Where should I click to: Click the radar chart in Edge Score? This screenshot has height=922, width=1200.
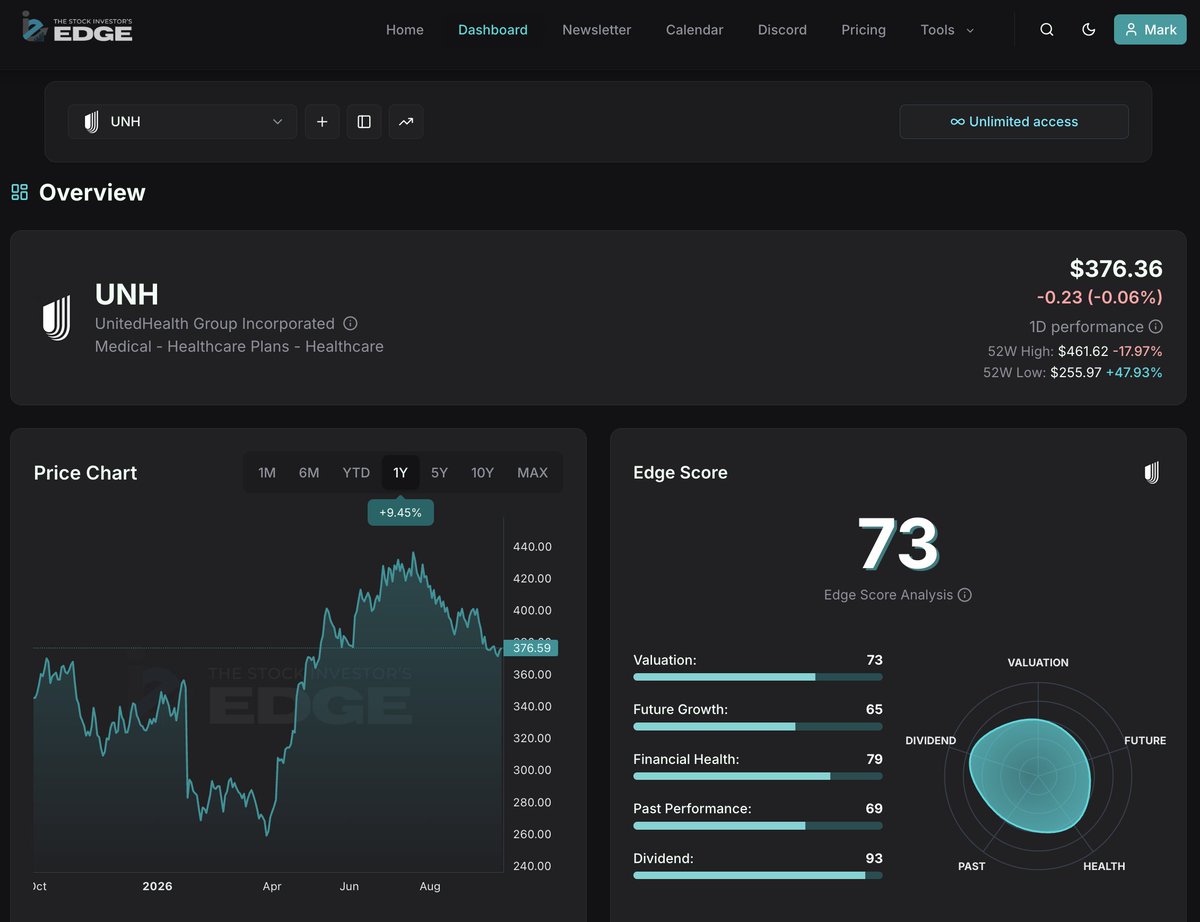[1038, 775]
